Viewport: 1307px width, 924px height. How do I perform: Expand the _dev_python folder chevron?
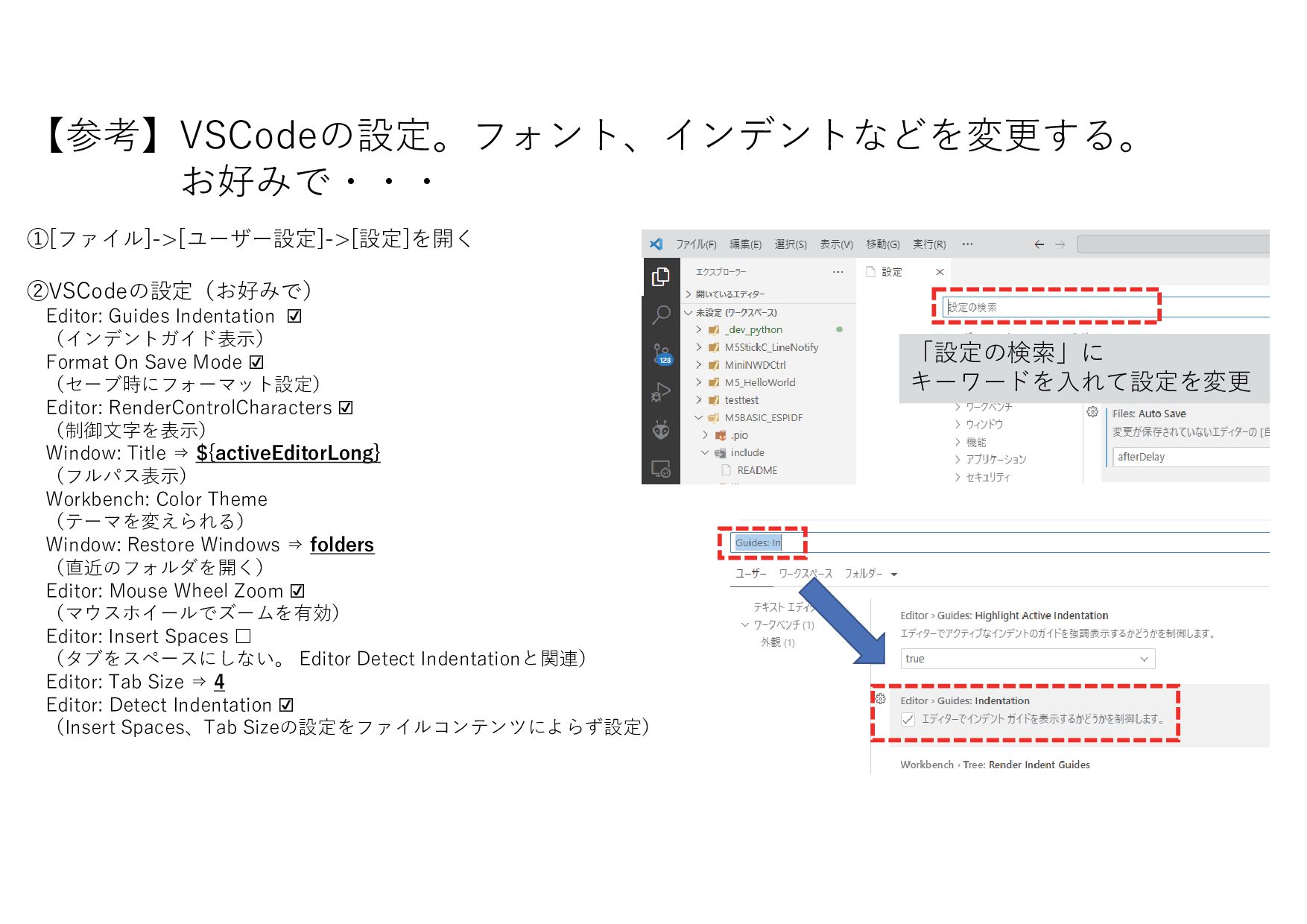coord(699,329)
